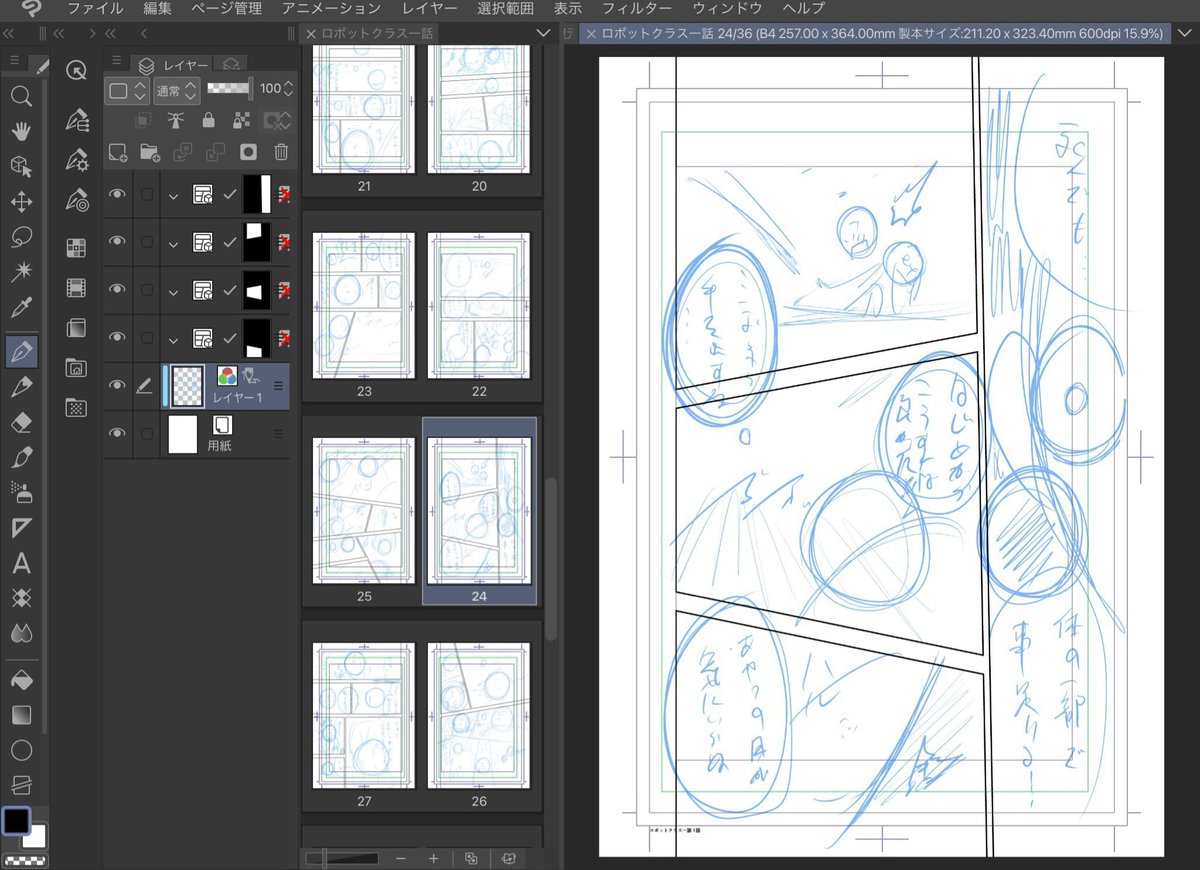Screen dimensions: 1200x870
Task: Close the ロボットクラス一話 page manager tab
Action: coord(311,33)
